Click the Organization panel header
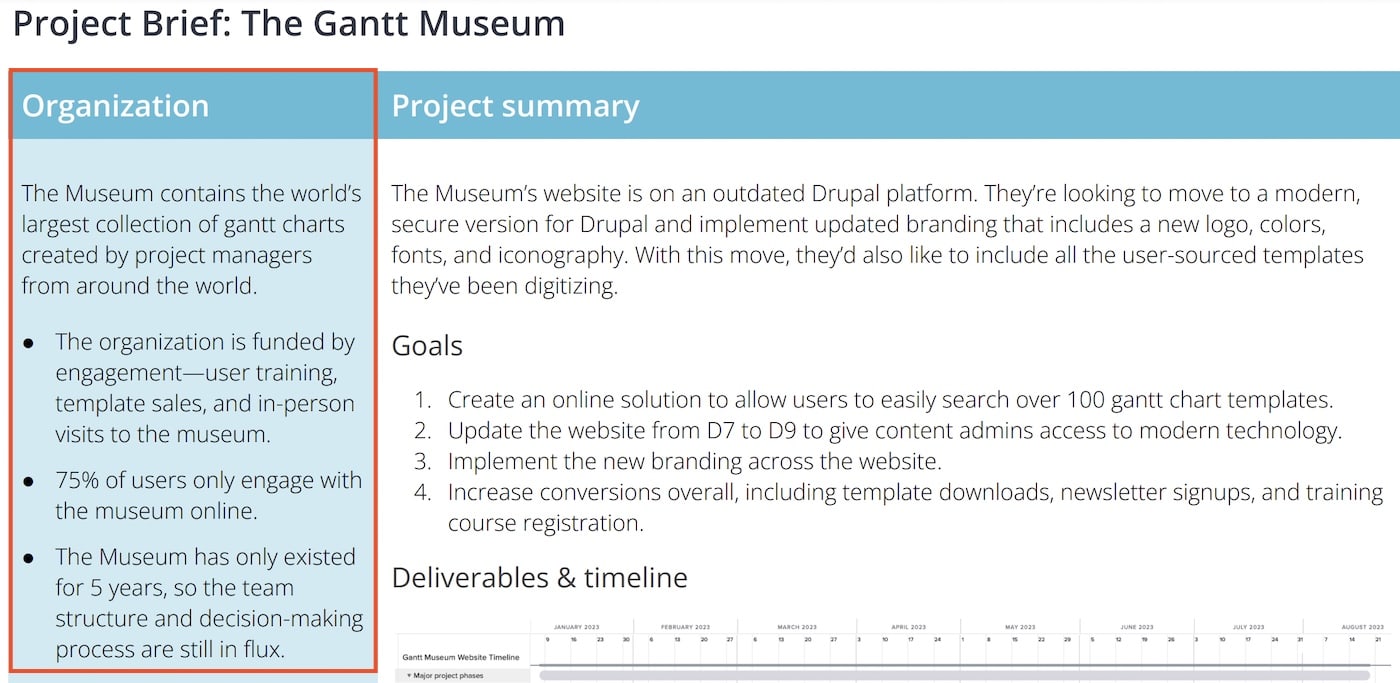 coord(115,105)
